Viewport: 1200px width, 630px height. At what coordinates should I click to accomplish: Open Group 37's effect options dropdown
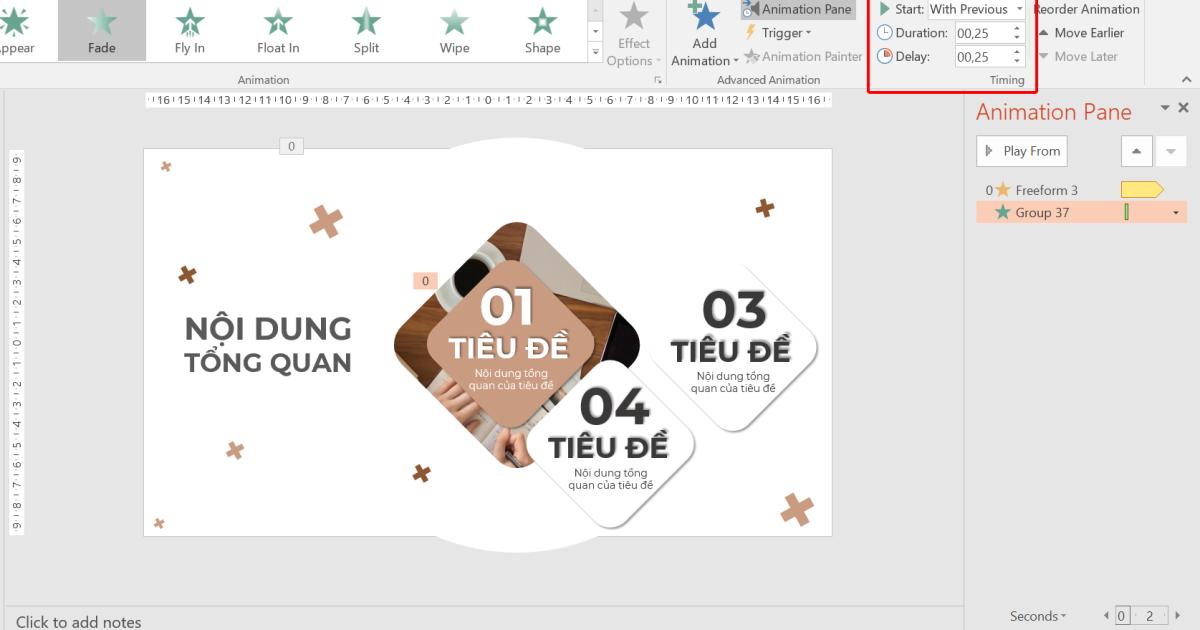[x=1176, y=212]
